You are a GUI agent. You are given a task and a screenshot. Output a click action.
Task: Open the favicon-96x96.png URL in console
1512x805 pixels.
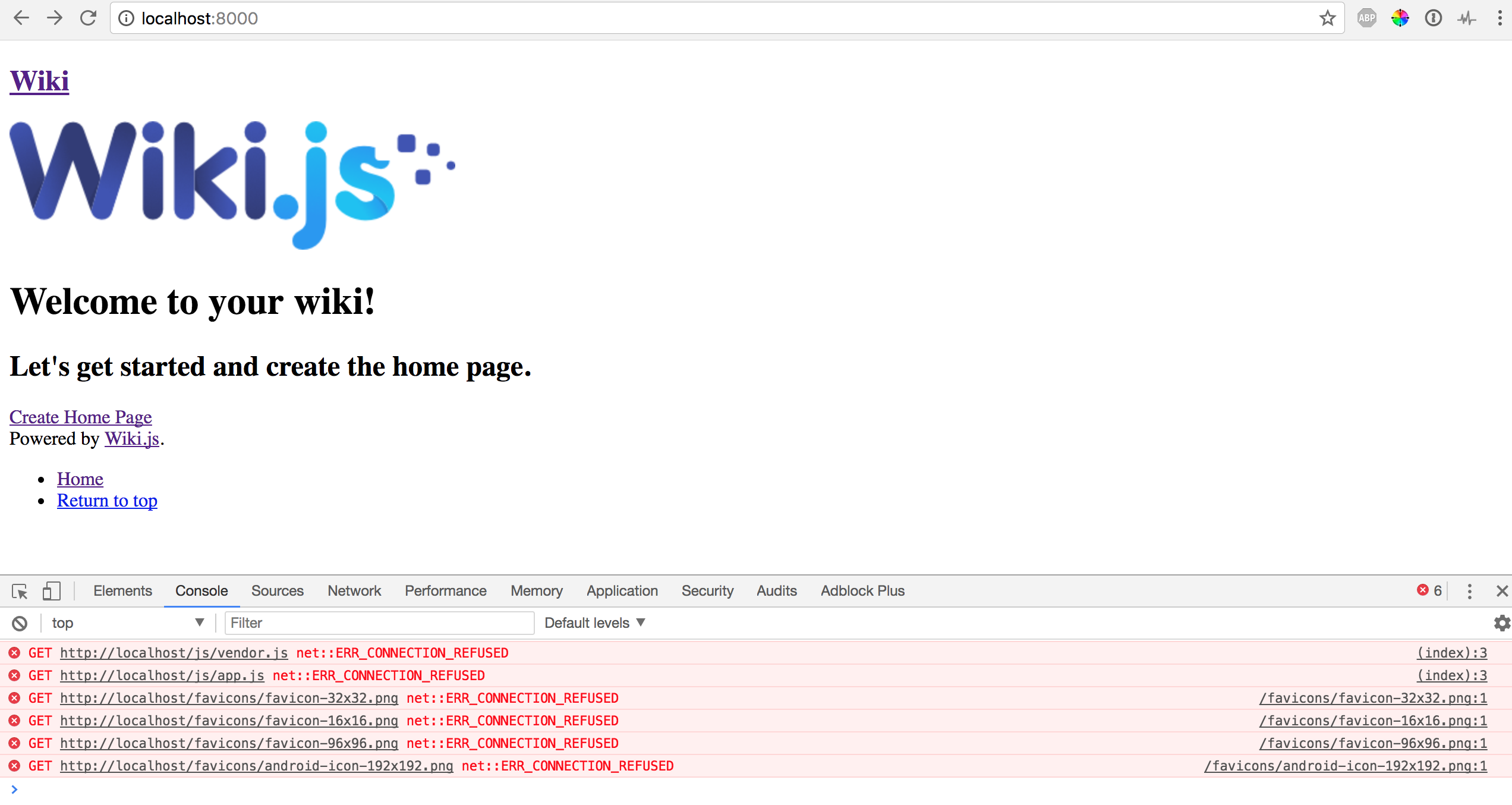pos(229,743)
